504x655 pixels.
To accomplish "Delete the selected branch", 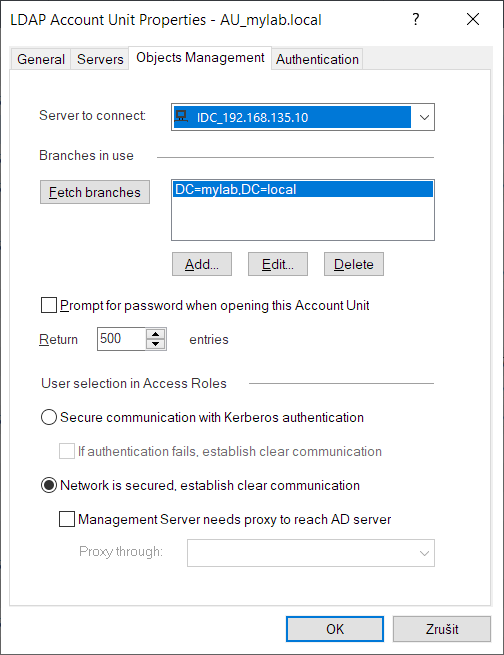I will click(354, 264).
